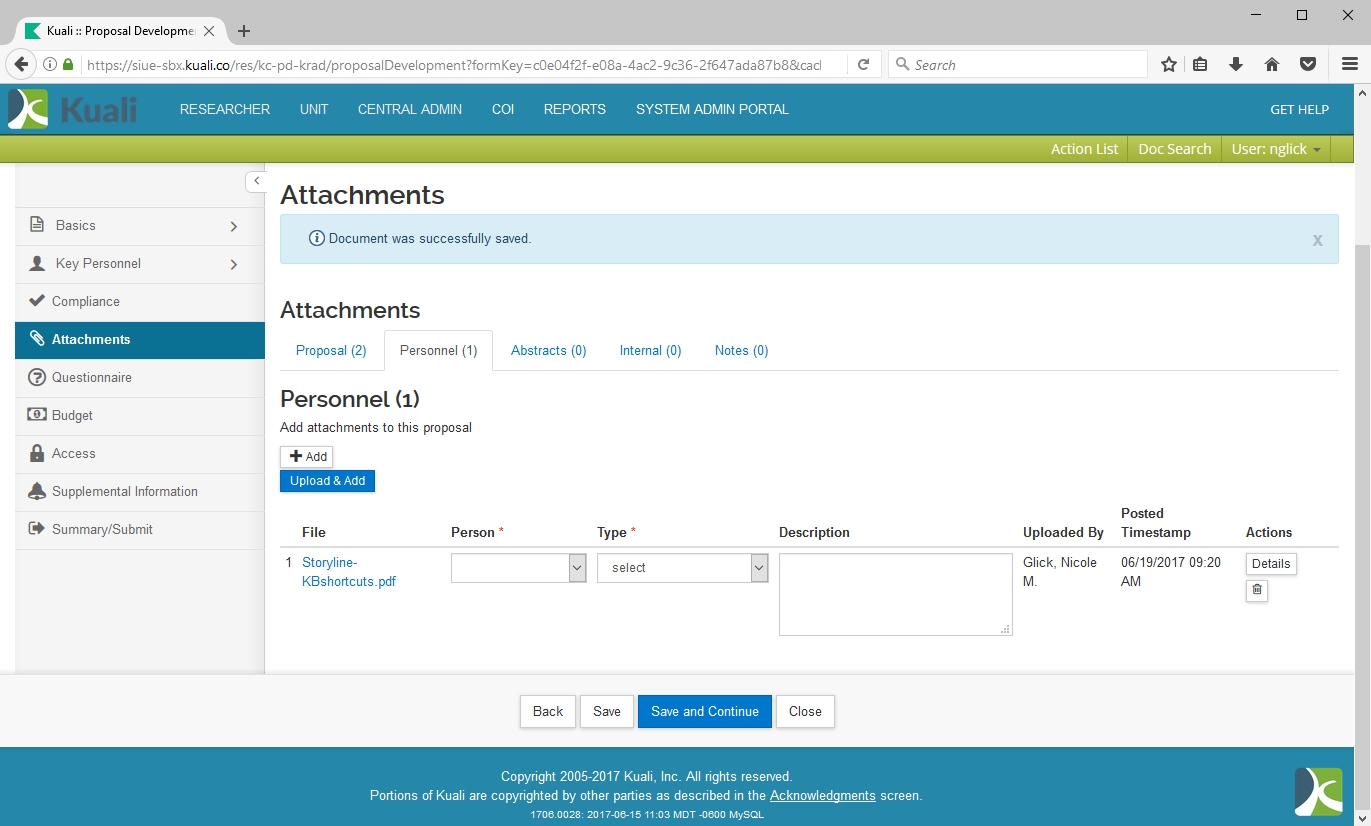Open the Firefox hamburger menu

pyautogui.click(x=1349, y=65)
